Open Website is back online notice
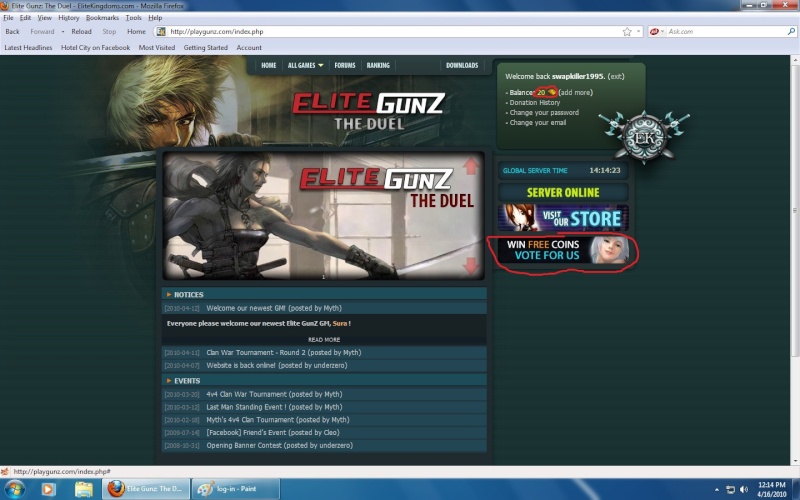The image size is (800, 500). 277,365
